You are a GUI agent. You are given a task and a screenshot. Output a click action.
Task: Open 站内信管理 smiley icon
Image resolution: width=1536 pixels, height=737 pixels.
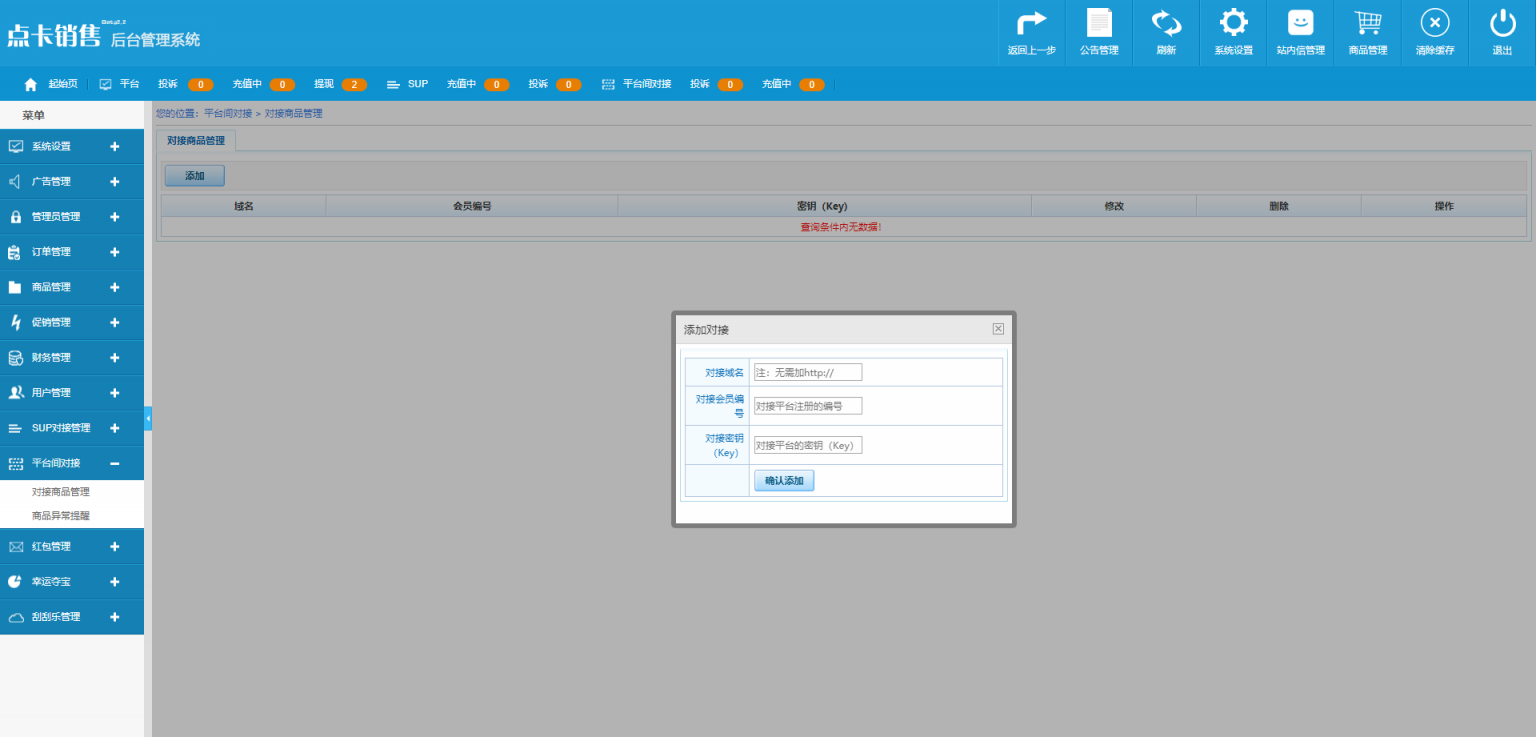click(1300, 23)
